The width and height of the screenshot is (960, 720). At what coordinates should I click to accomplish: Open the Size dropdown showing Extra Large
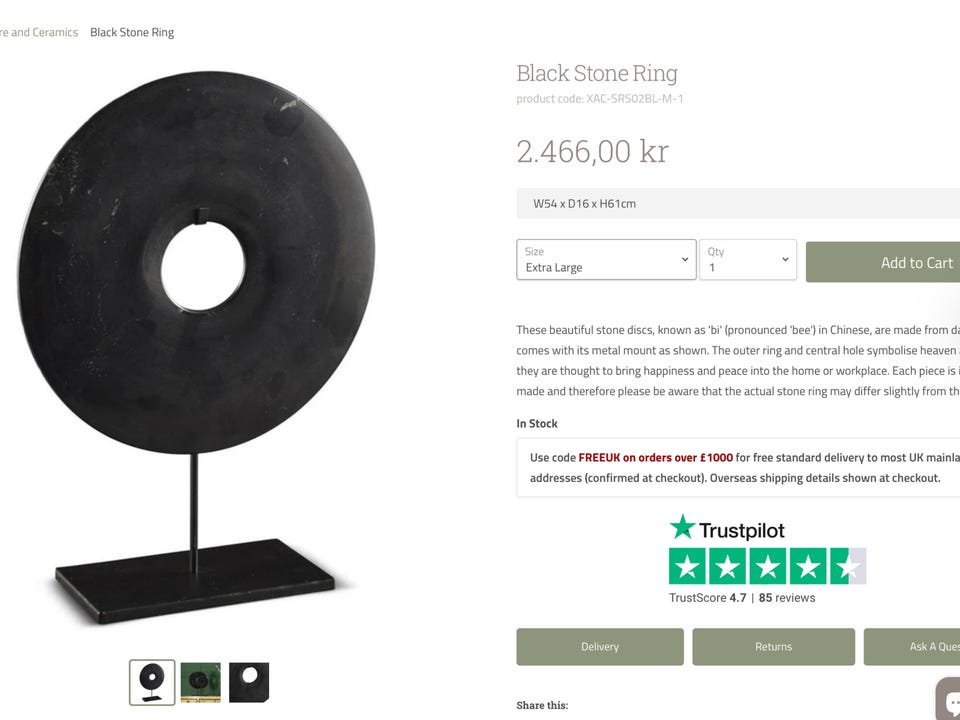point(605,260)
